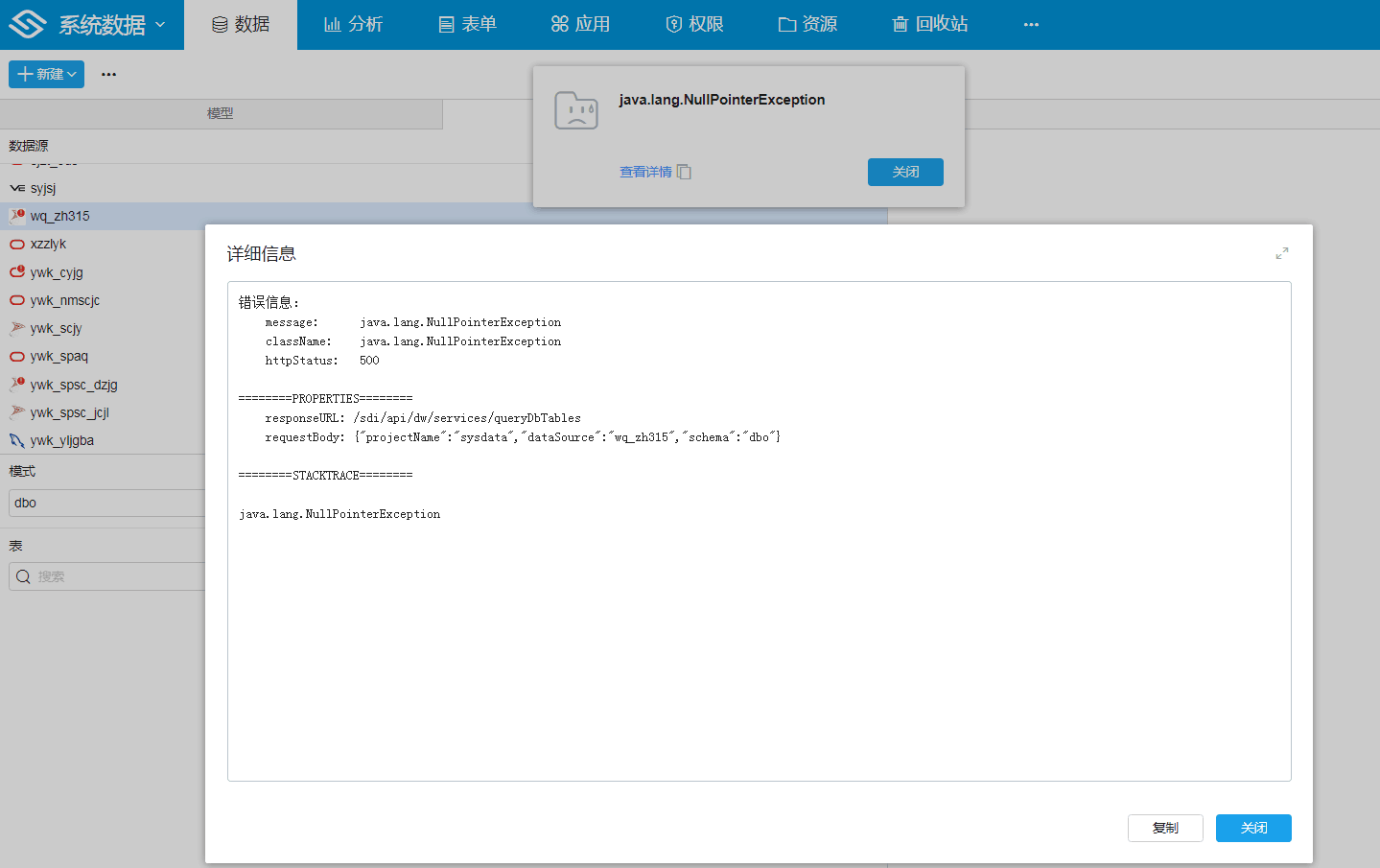Image resolution: width=1380 pixels, height=868 pixels.
Task: Dismiss the NullPointerException popup with 关闭
Action: (904, 172)
